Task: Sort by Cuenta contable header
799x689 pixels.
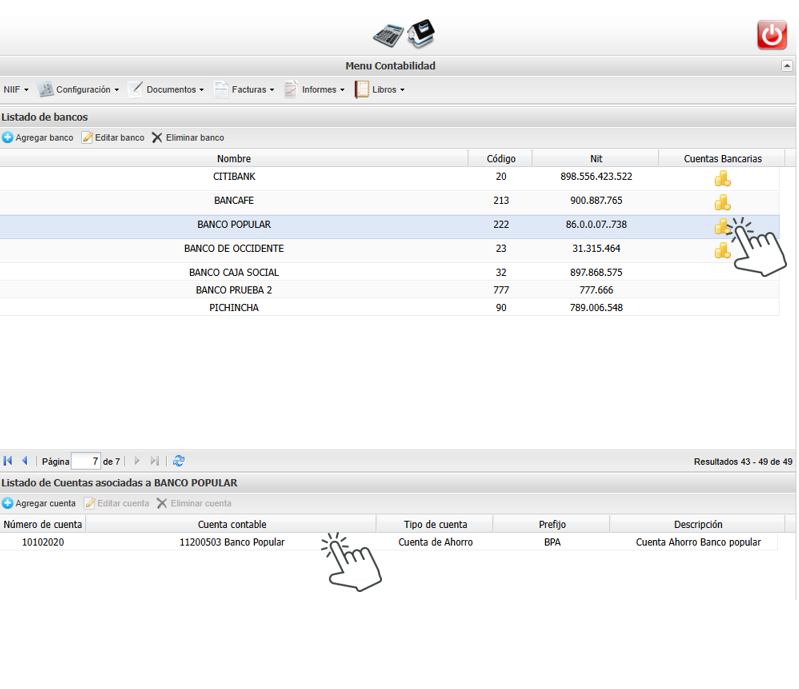Action: [x=232, y=524]
